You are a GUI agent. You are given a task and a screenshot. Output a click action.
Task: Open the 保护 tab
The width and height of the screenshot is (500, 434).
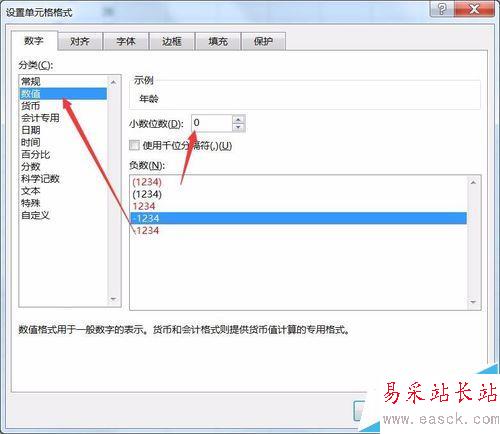263,41
